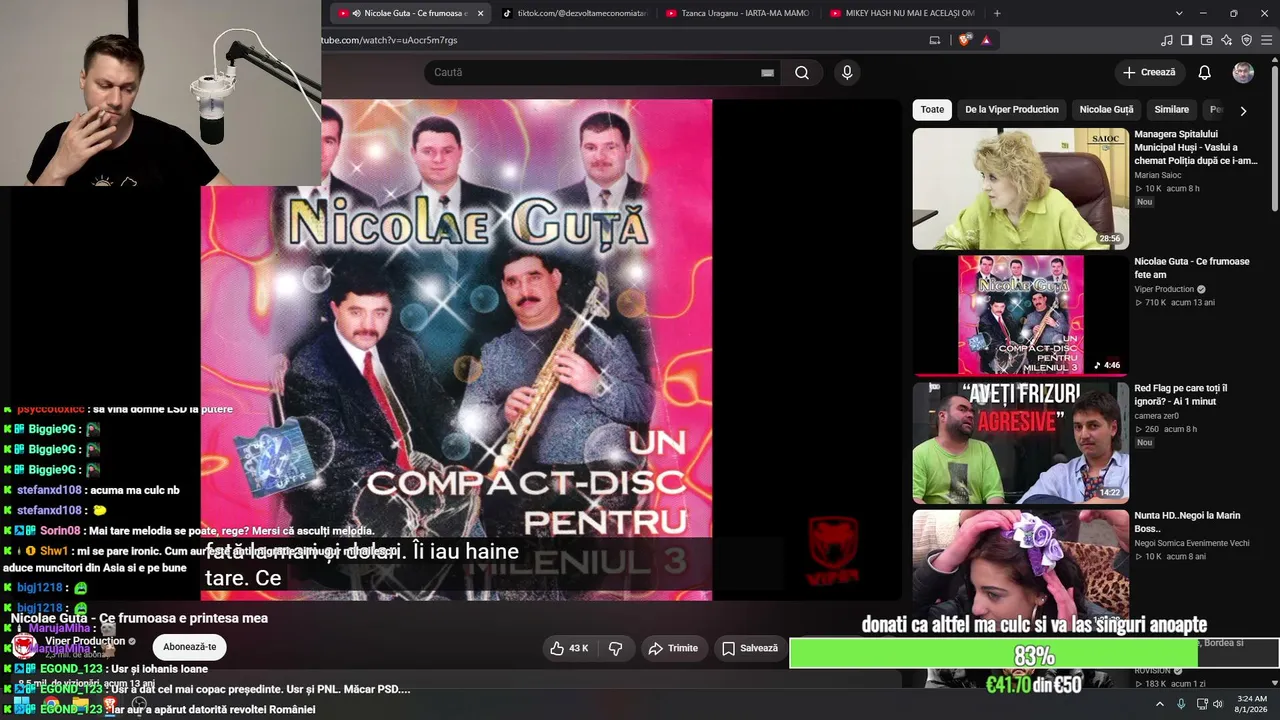Image resolution: width=1280 pixels, height=720 pixels.
Task: Open the Windows Start button
Action: point(22,705)
